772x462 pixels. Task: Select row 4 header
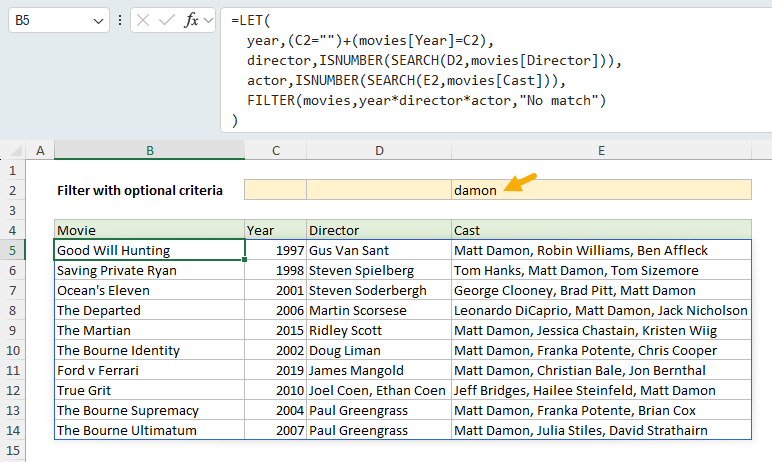click(x=12, y=231)
